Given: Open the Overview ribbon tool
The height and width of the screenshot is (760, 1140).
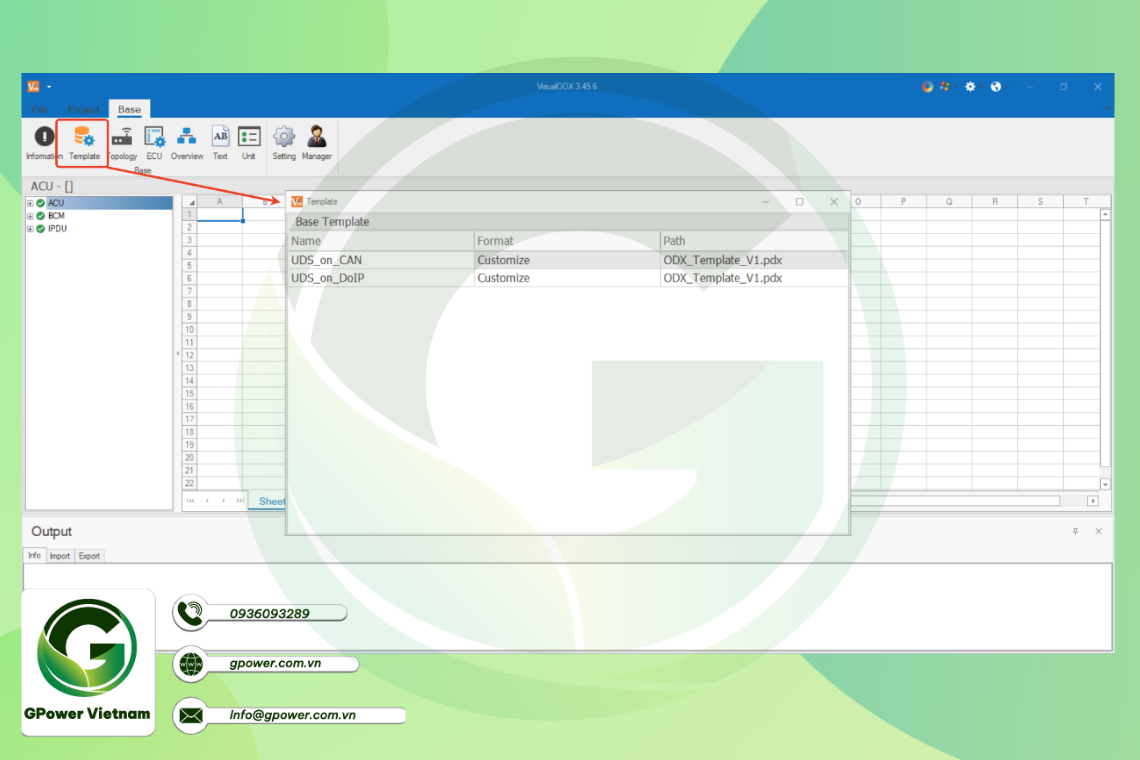Looking at the screenshot, I should [187, 143].
